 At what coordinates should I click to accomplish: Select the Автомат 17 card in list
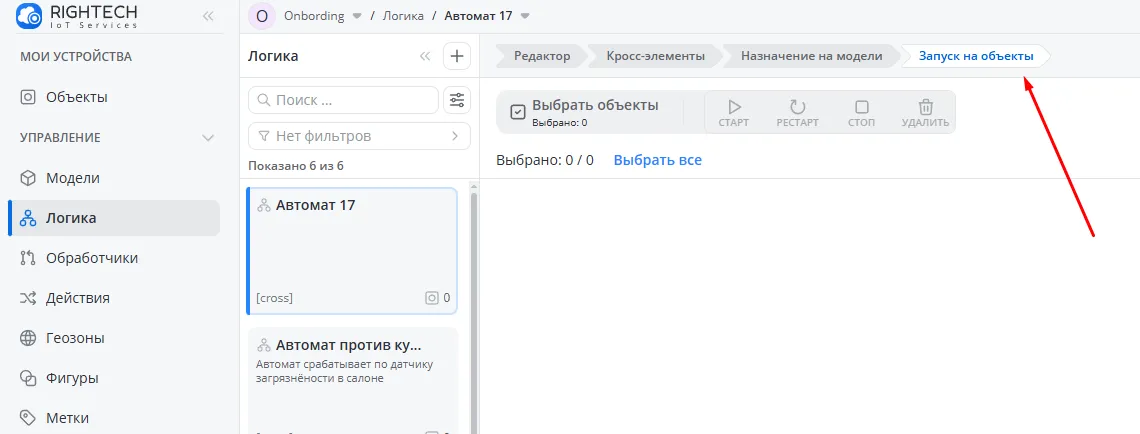pyautogui.click(x=352, y=250)
